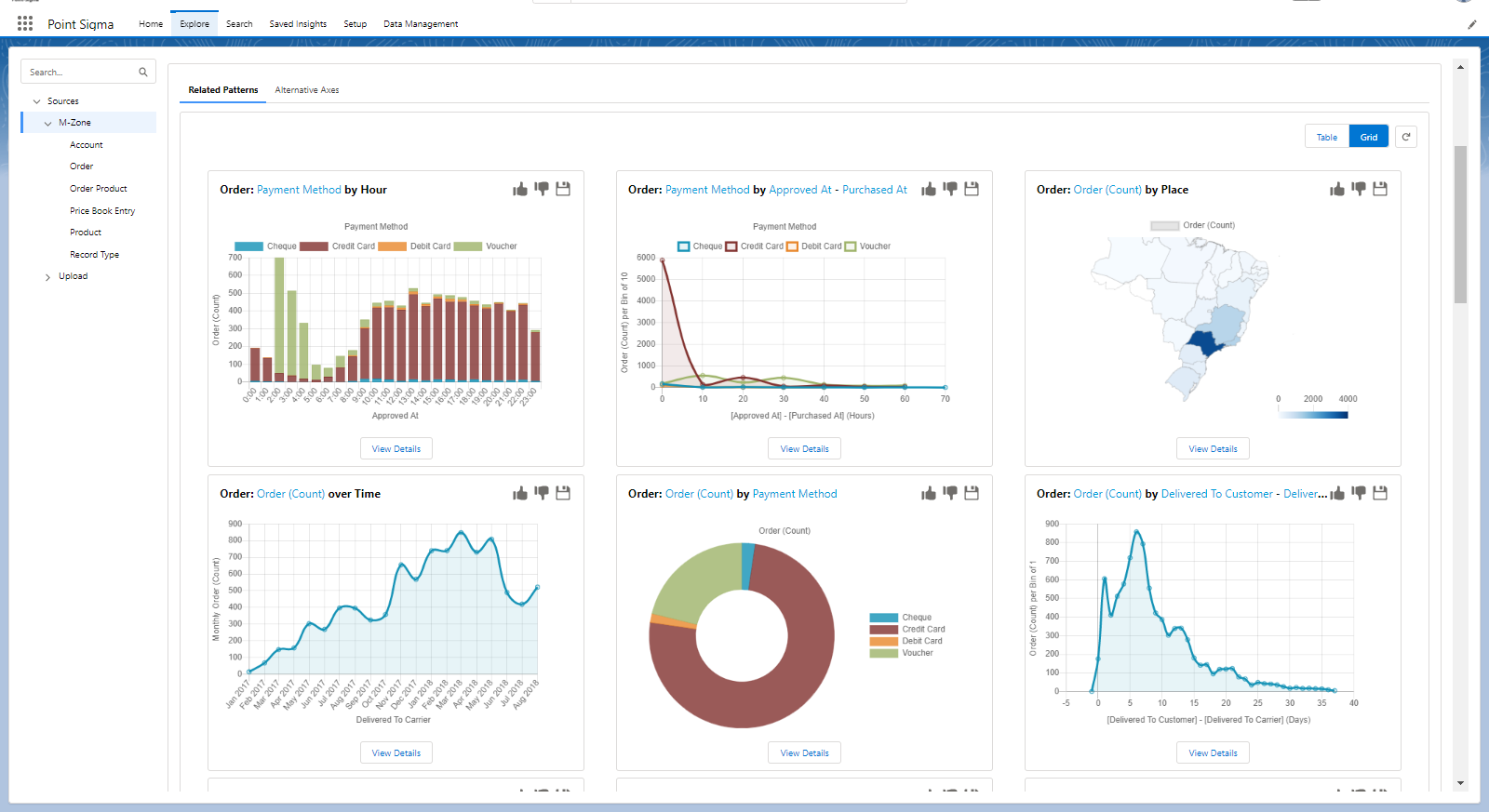
Task: Click the search magnifier icon in sidebar
Action: coord(143,73)
